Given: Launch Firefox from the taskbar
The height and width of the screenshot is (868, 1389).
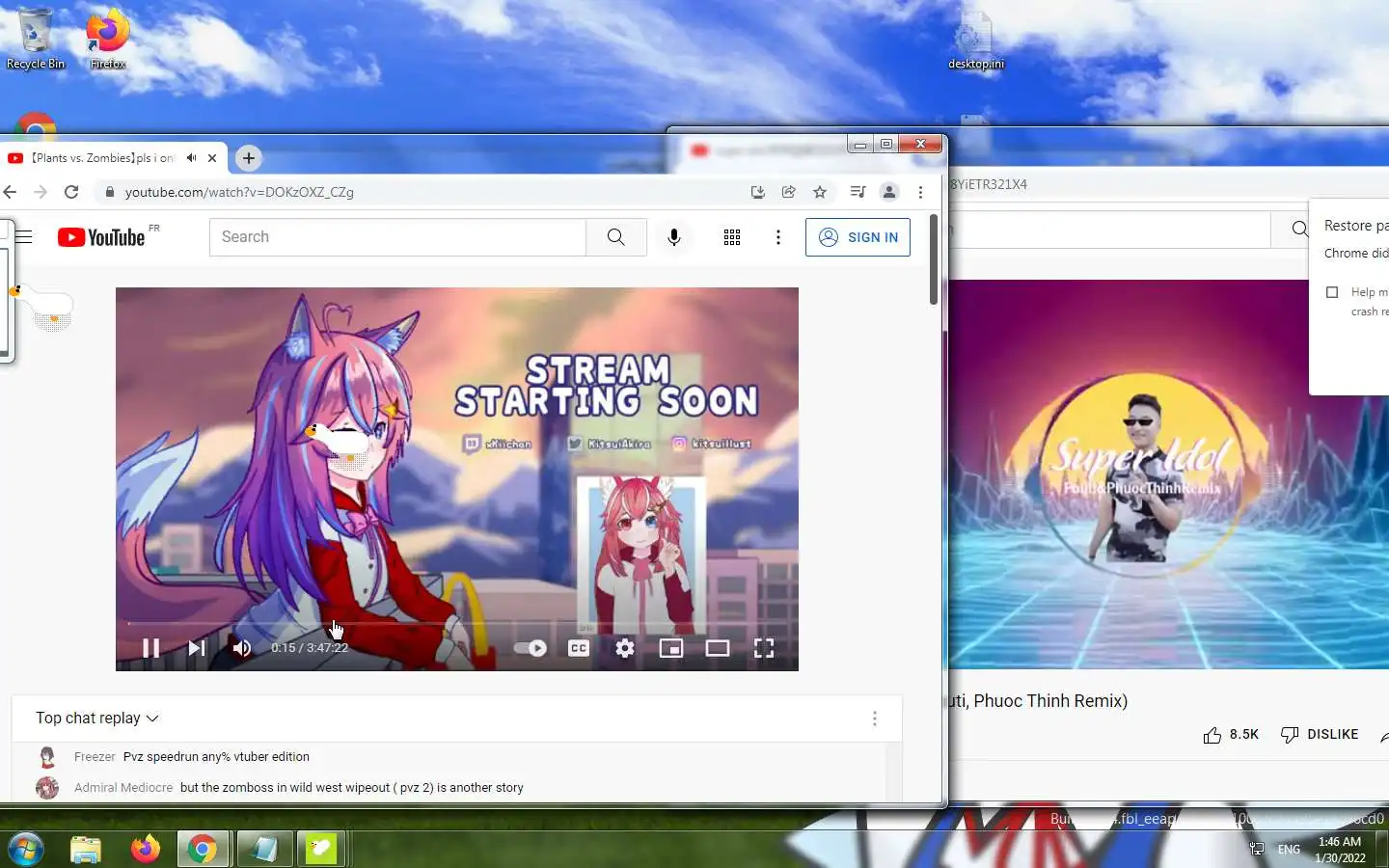Looking at the screenshot, I should click(145, 849).
